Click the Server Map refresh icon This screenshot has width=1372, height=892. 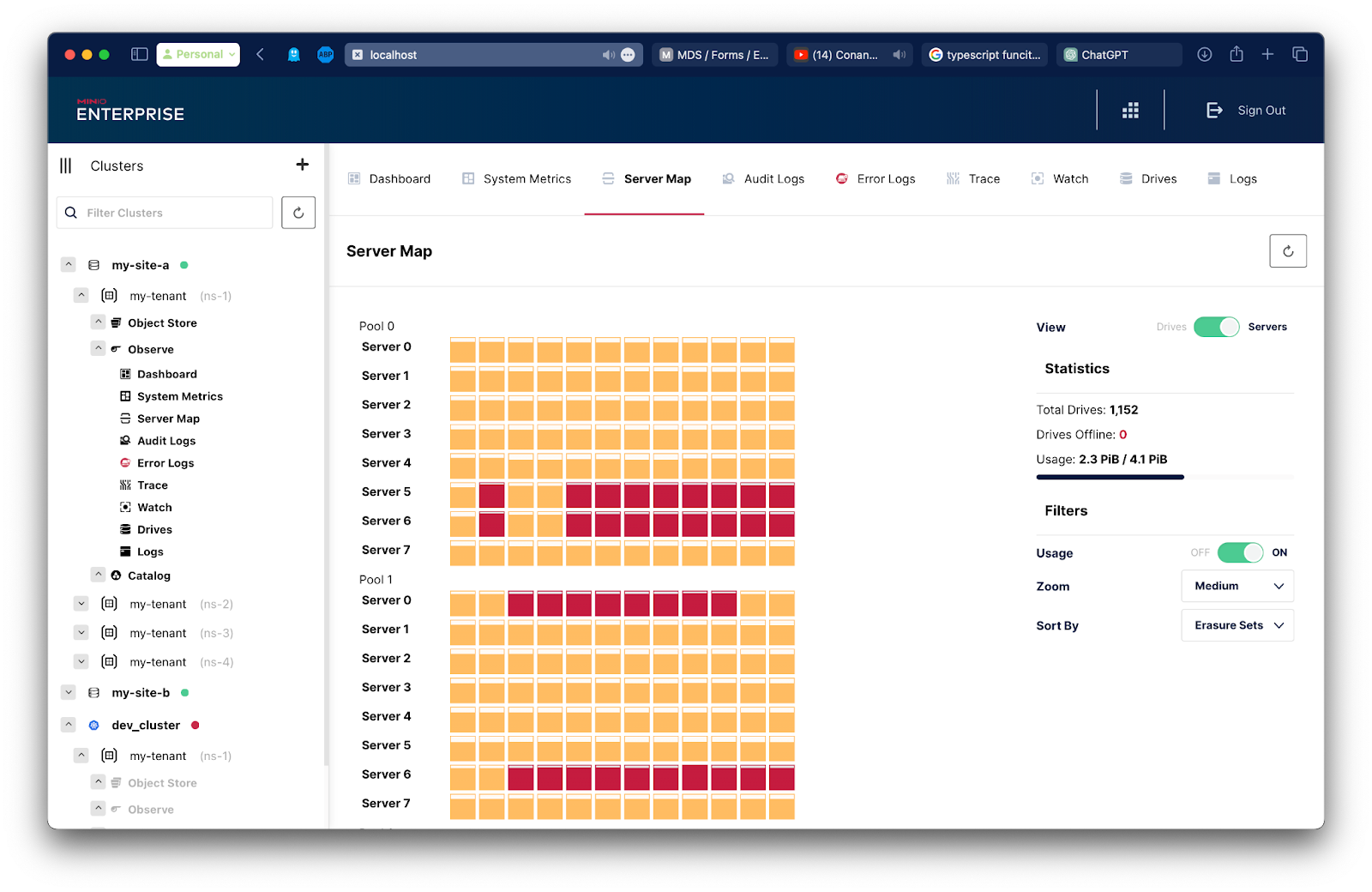[x=1287, y=251]
